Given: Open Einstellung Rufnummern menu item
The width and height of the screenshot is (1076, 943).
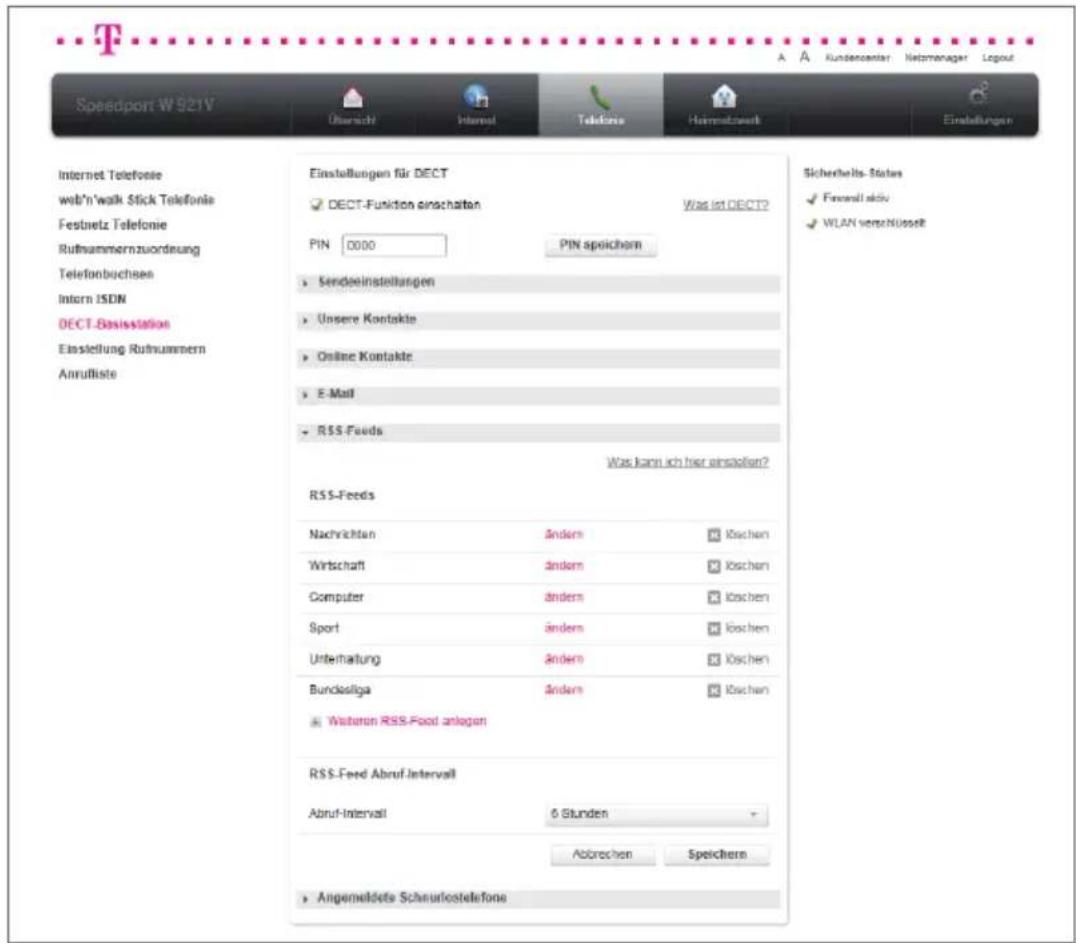Looking at the screenshot, I should (x=132, y=349).
